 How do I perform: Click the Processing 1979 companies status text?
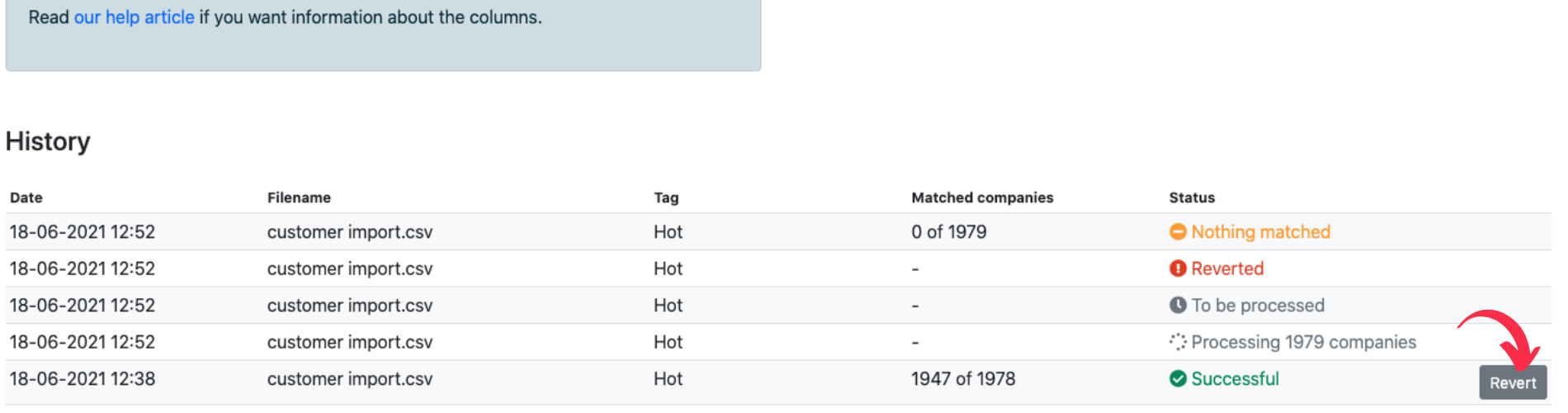[x=1304, y=342]
